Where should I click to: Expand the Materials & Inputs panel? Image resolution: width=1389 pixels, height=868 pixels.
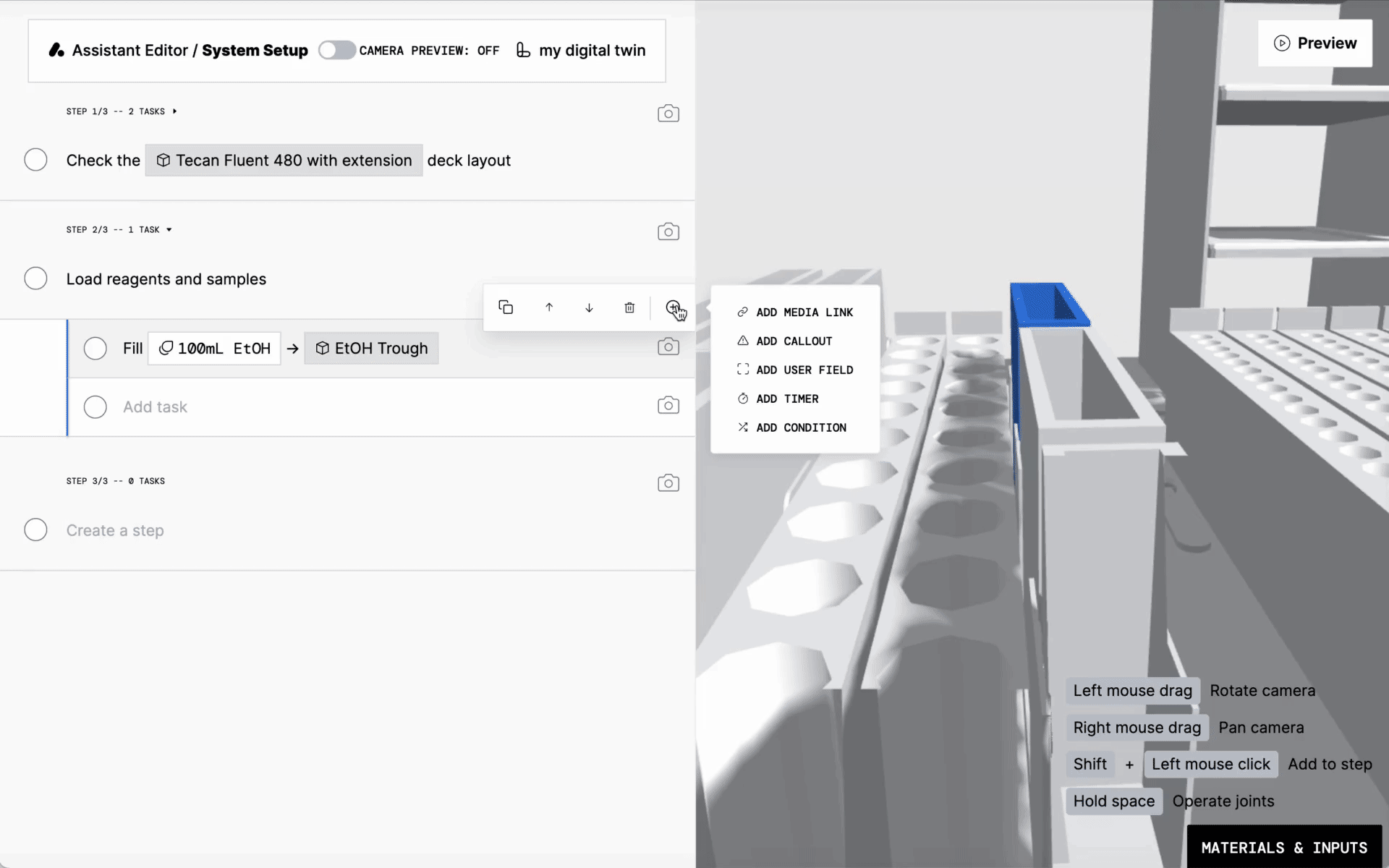(x=1284, y=845)
